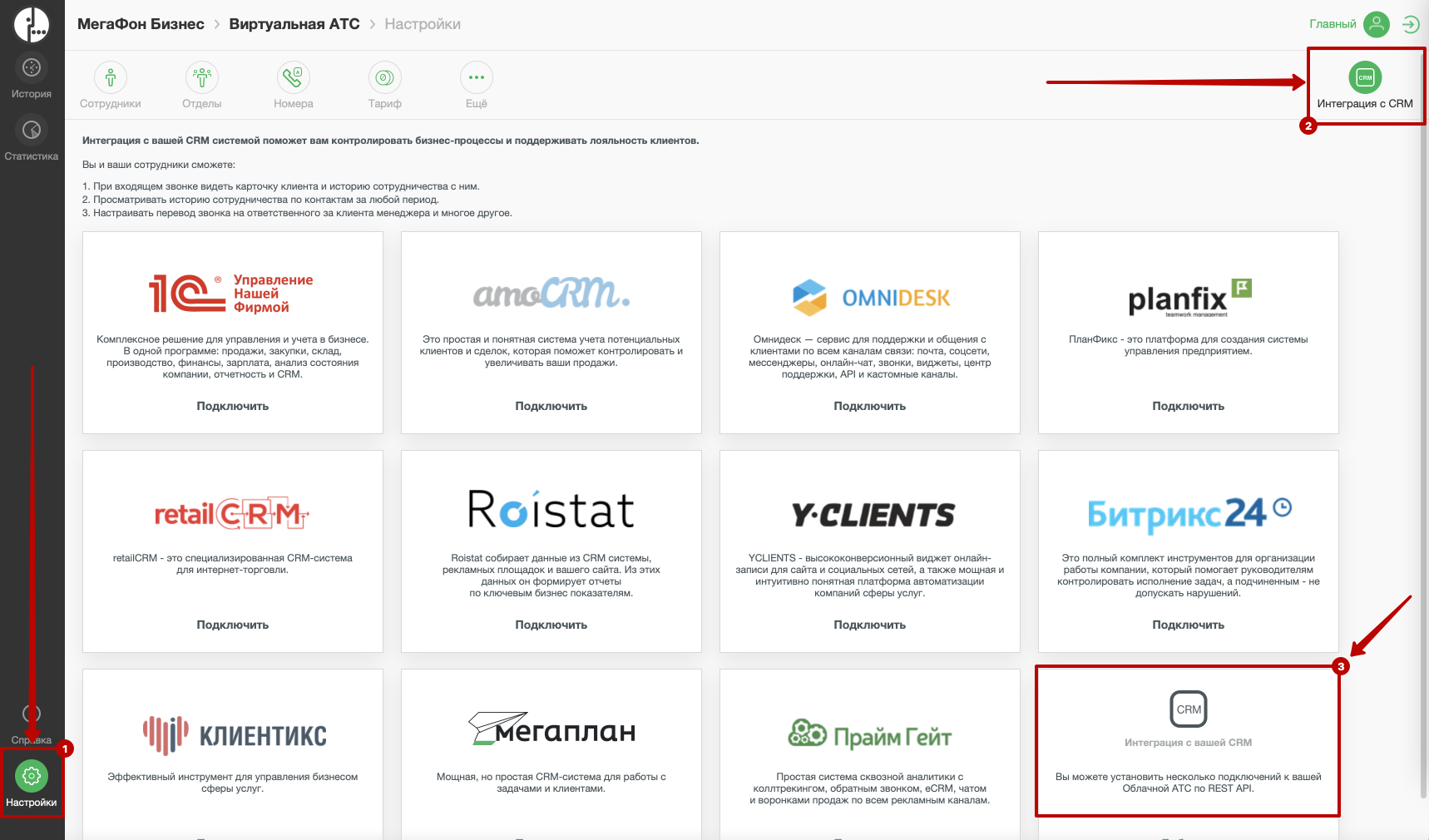Screen dimensions: 1429x840
Task: Select Интеграция с CRM icon
Action: coord(1365,77)
